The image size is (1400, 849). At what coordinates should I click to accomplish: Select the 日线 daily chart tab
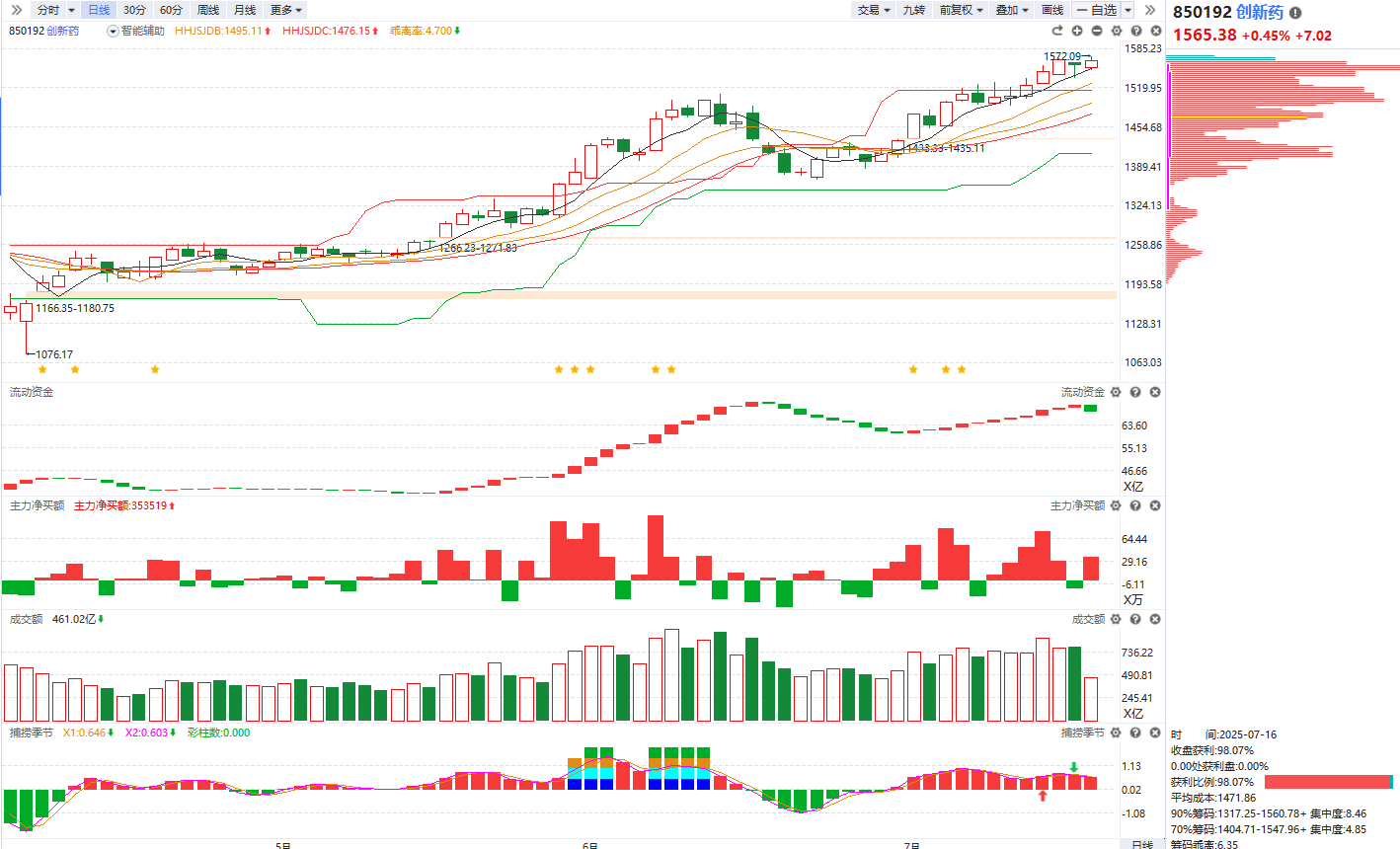click(99, 10)
